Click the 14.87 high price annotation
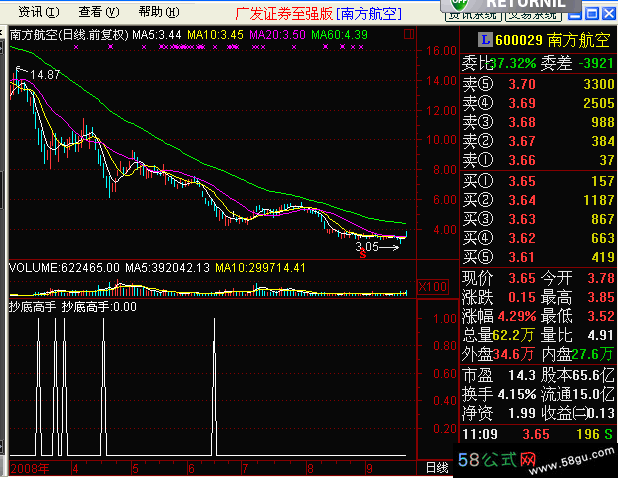This screenshot has height=478, width=618. pos(45,74)
